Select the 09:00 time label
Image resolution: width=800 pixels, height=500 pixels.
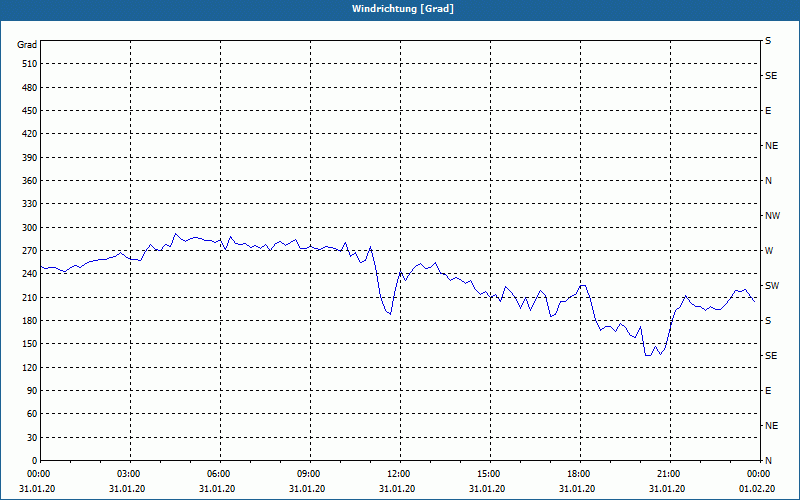[x=310, y=473]
